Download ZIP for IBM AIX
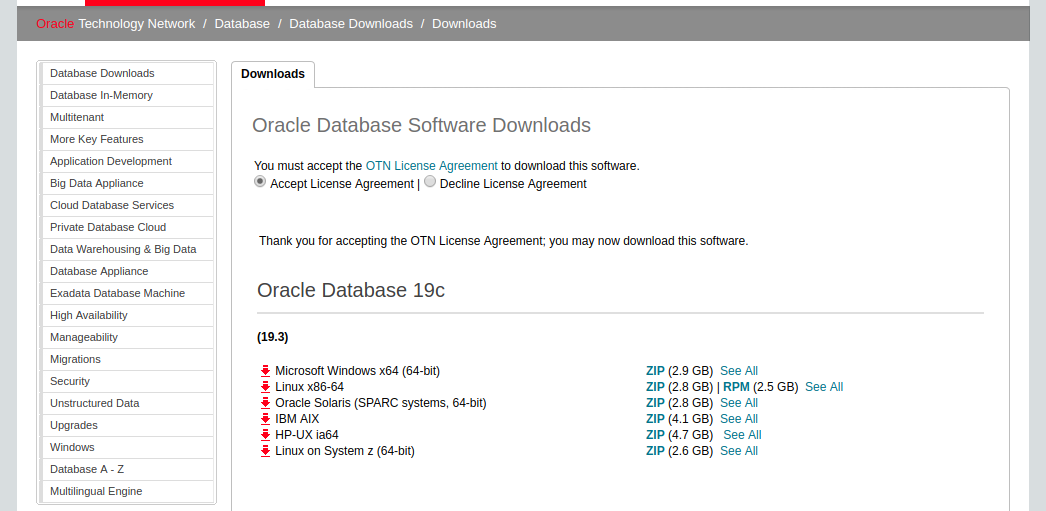The height and width of the screenshot is (511, 1046). (x=655, y=419)
